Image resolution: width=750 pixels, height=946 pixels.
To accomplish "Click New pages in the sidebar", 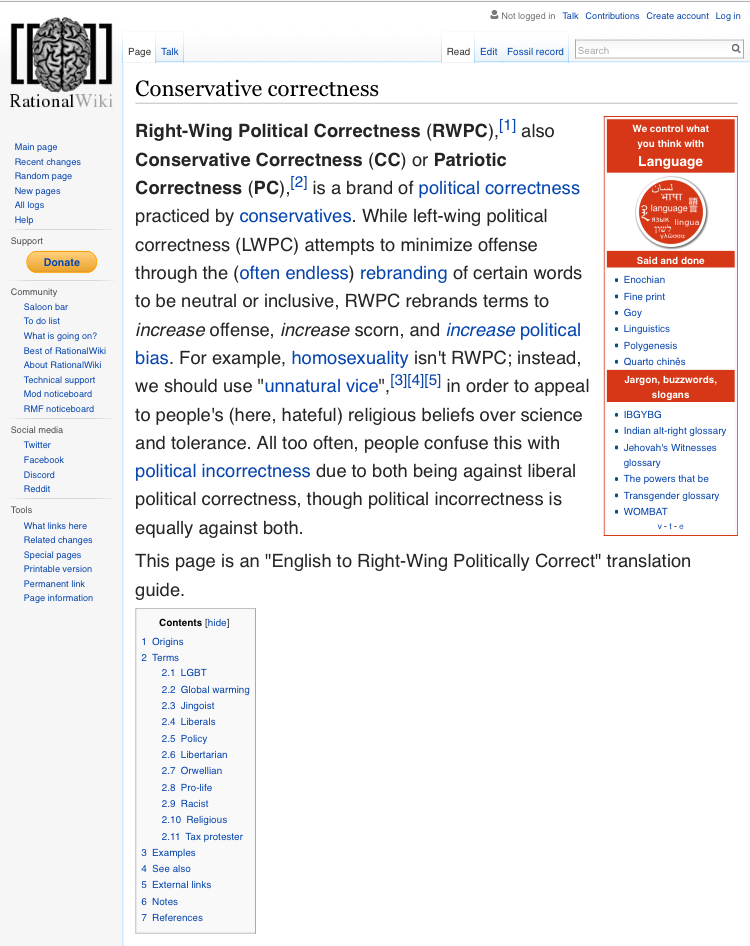I will [x=37, y=191].
